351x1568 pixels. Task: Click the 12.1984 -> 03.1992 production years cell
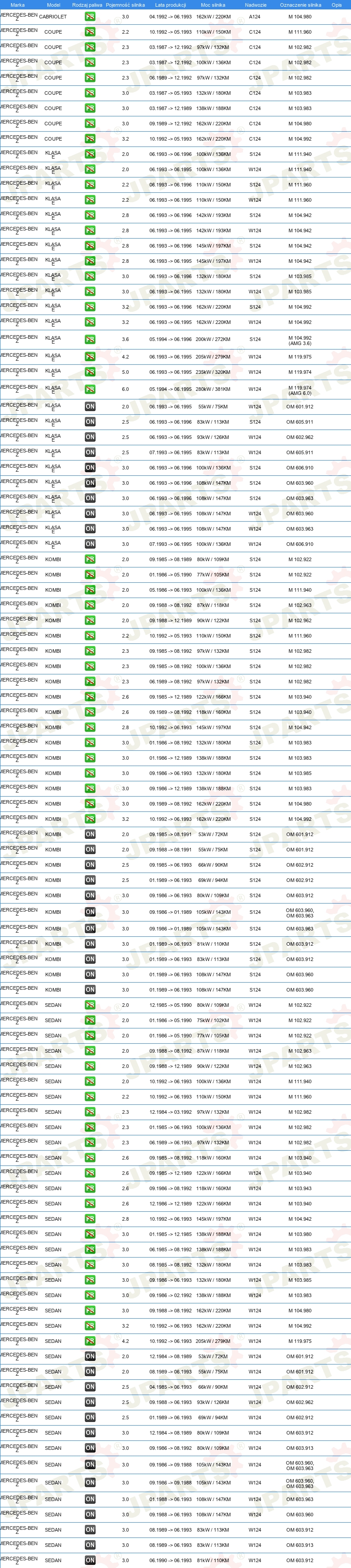pos(170,1112)
